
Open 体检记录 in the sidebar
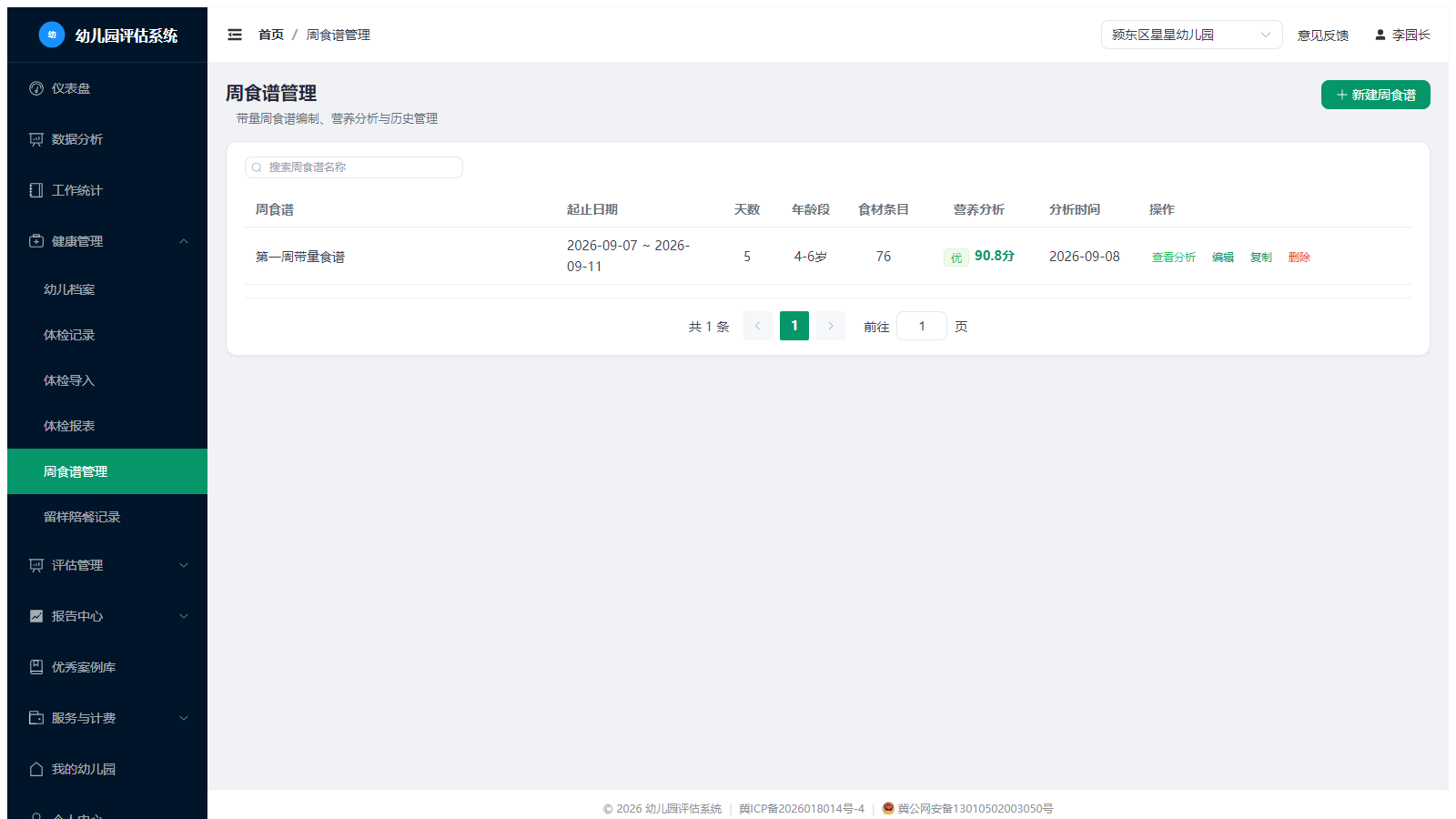[x=107, y=335]
